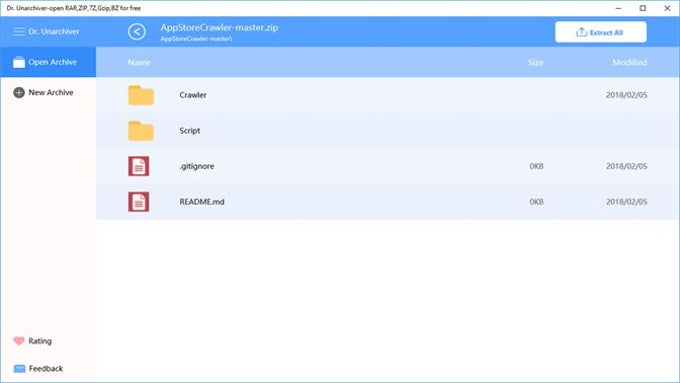Screen dimensions: 680x383
Task: Click the Dr. Unarchiver sidebar title
Action: (x=54, y=32)
